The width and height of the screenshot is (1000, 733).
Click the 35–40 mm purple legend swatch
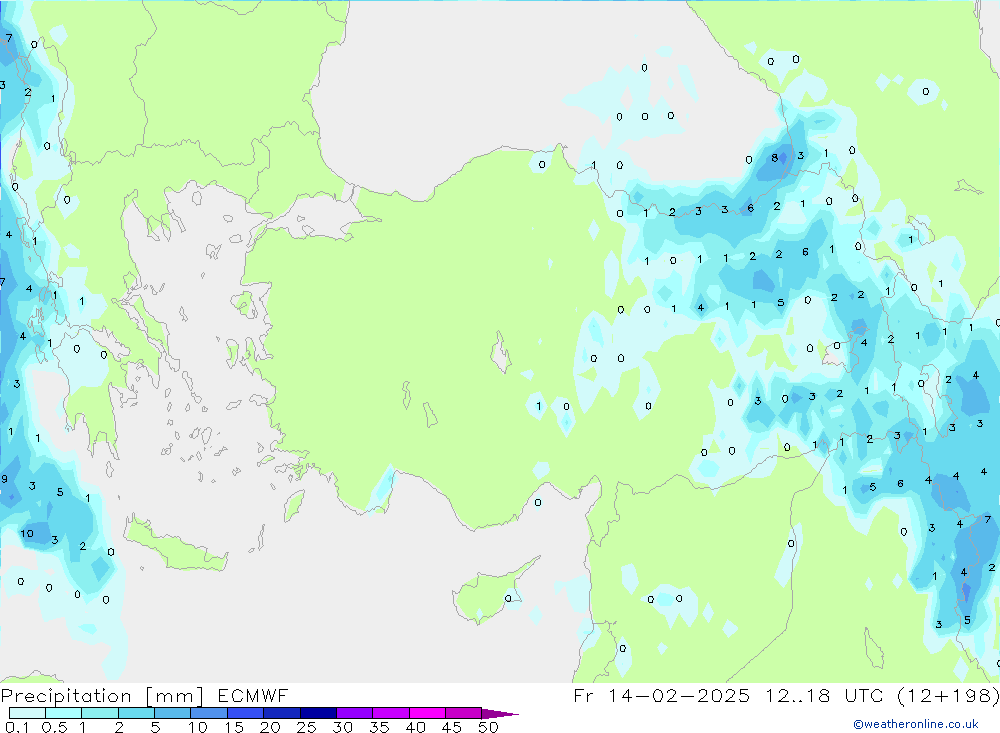point(391,713)
